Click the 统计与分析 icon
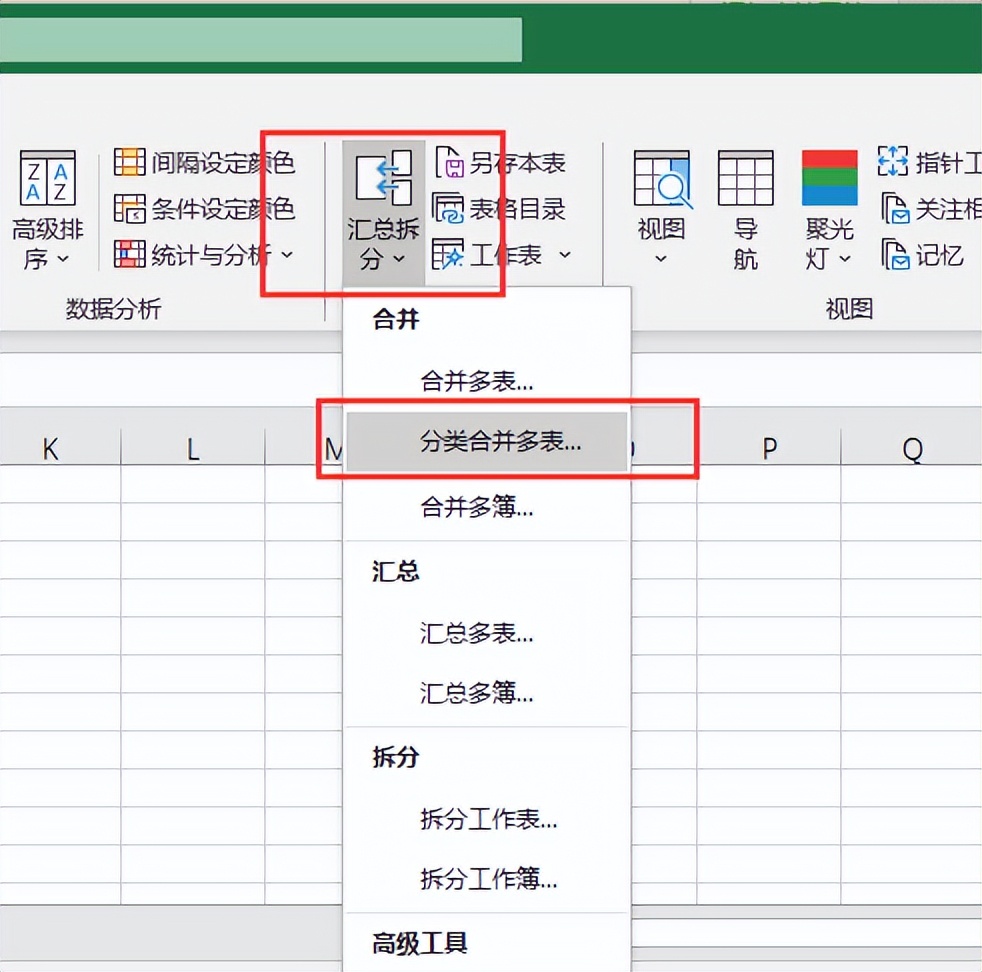The width and height of the screenshot is (982, 972). click(131, 255)
